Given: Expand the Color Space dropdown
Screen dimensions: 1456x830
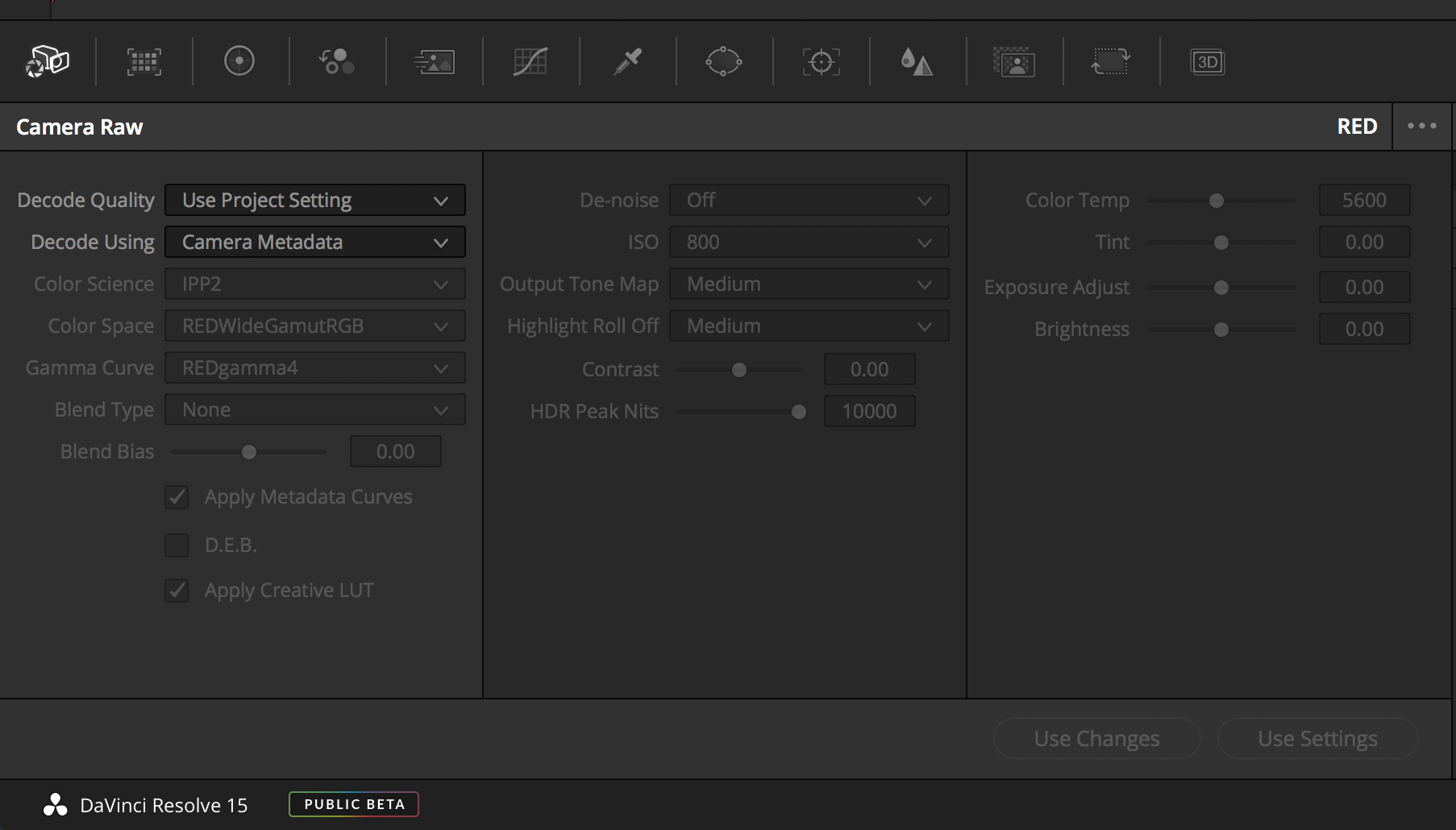Looking at the screenshot, I should tap(315, 326).
